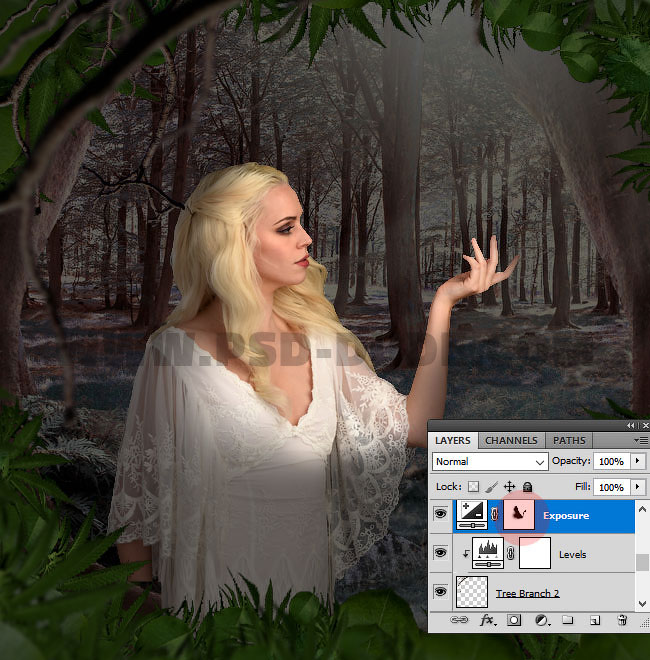Screen dimensions: 650x660
Task: Hide the Tree Branch 2 layer
Action: tap(441, 592)
